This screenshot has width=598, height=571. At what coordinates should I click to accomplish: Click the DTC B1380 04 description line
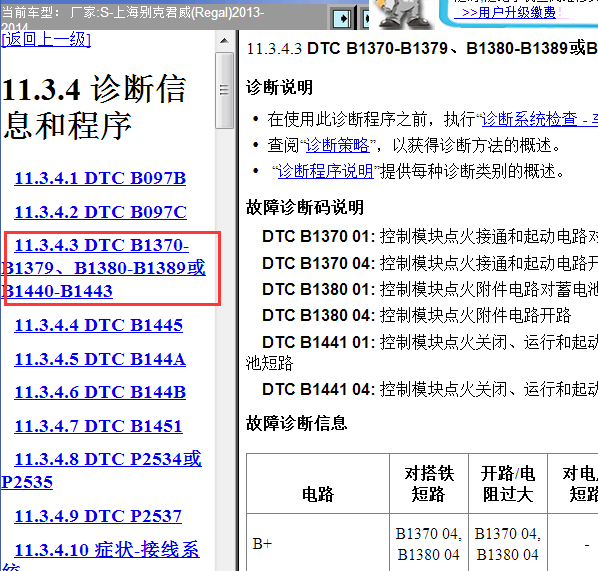coord(416,315)
